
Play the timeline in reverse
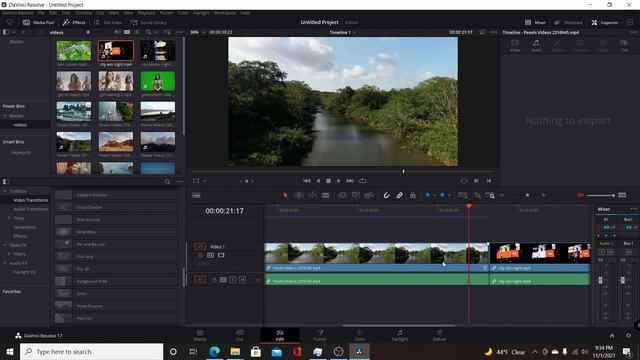[x=318, y=181]
